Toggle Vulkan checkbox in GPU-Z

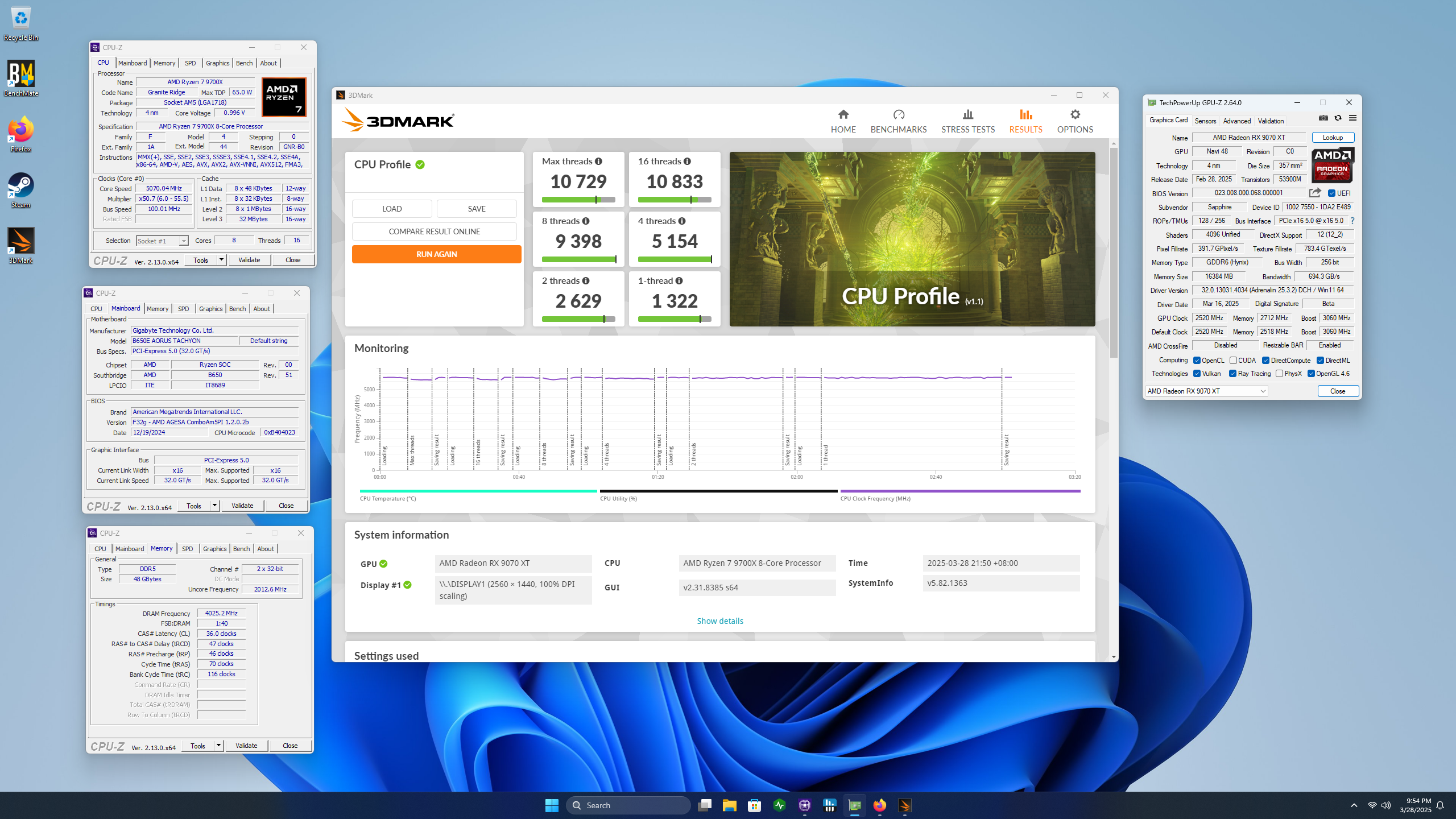1197,374
